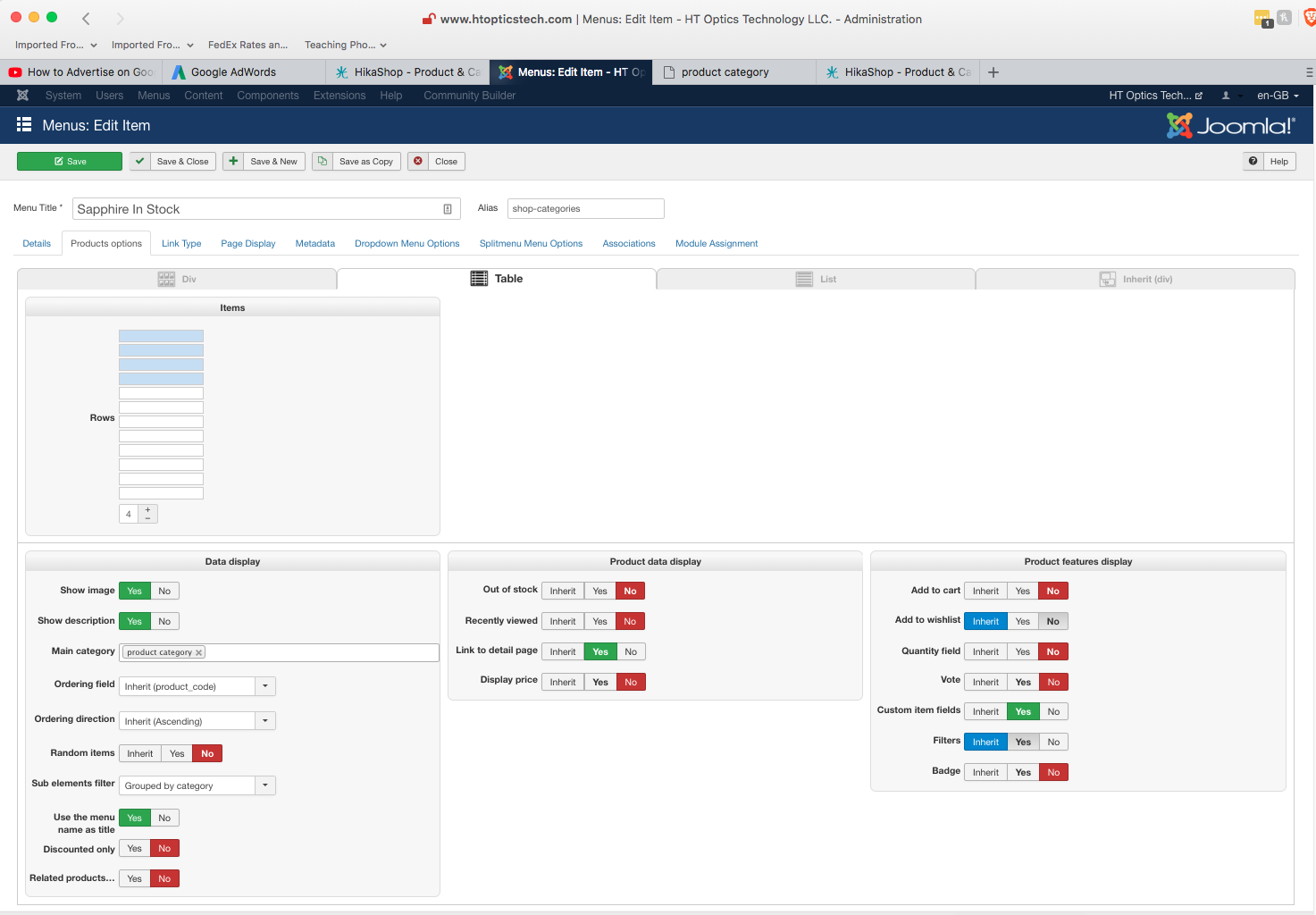Set Discounted only to Yes
The image size is (1316, 915).
(x=134, y=849)
